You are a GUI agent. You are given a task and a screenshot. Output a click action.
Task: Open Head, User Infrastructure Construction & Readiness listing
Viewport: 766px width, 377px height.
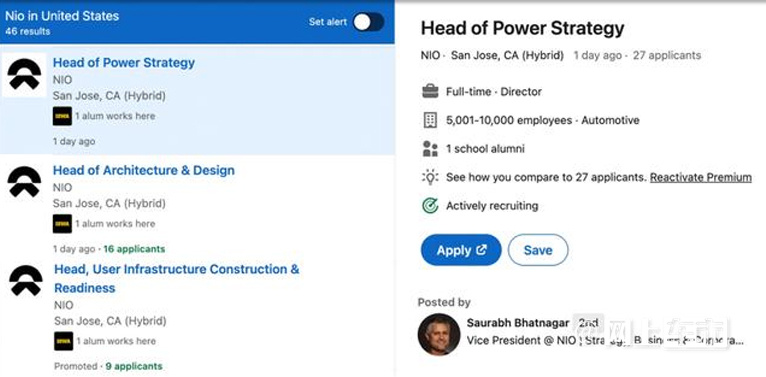(x=176, y=278)
